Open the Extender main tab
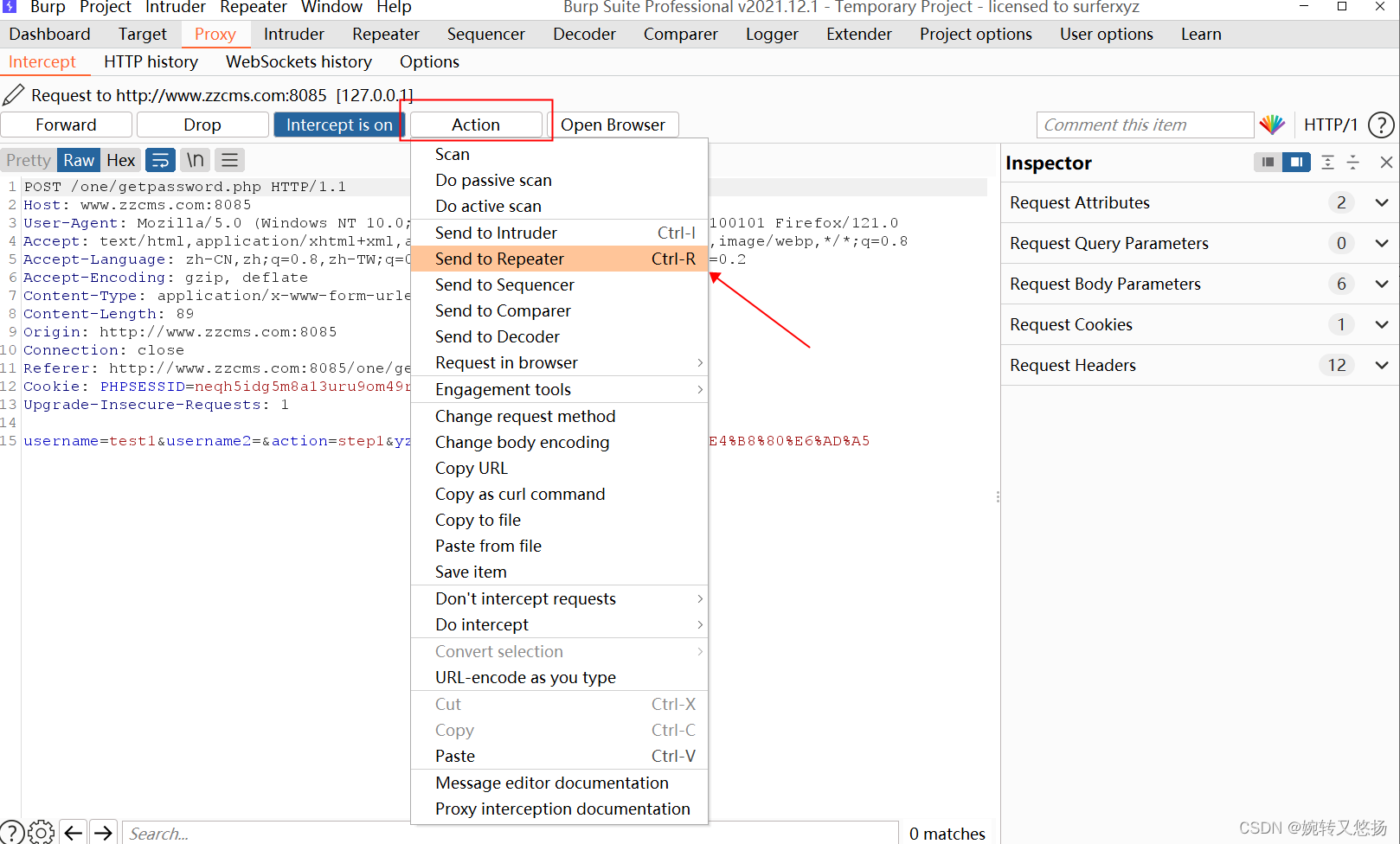This screenshot has height=844, width=1400. [x=859, y=34]
